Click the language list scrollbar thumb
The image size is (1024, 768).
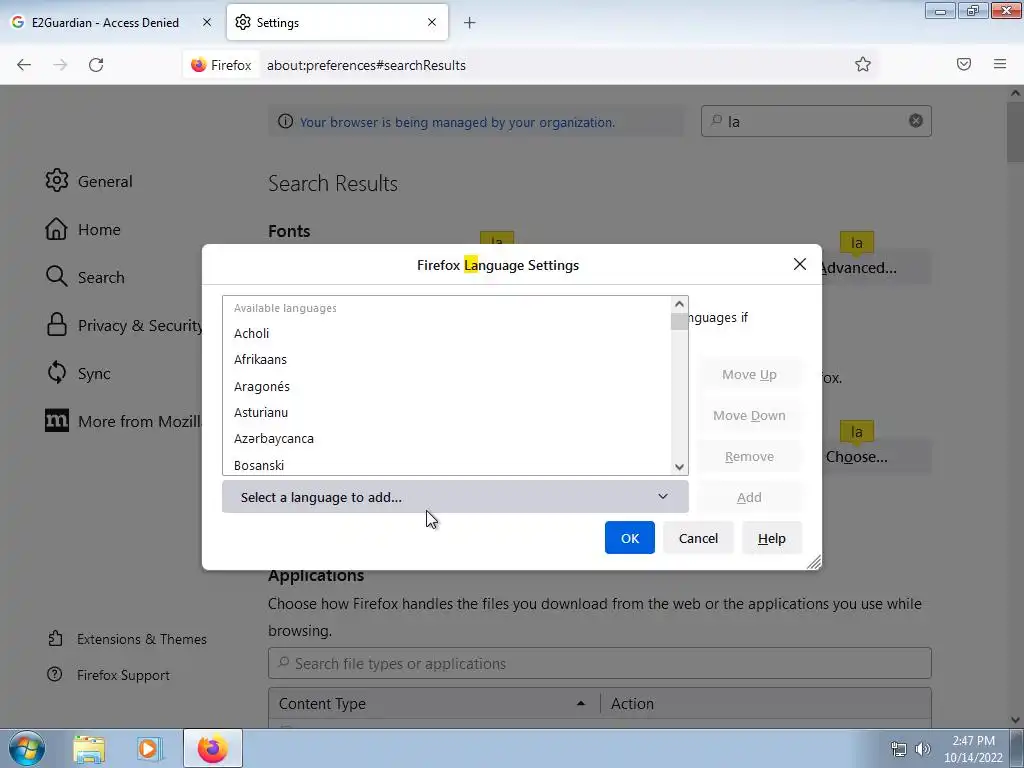(679, 321)
